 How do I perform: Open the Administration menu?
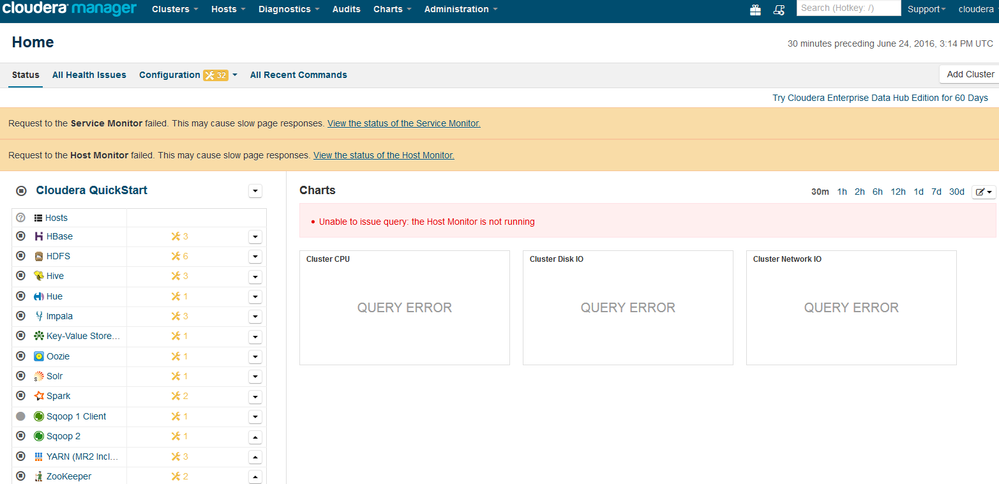coord(461,10)
